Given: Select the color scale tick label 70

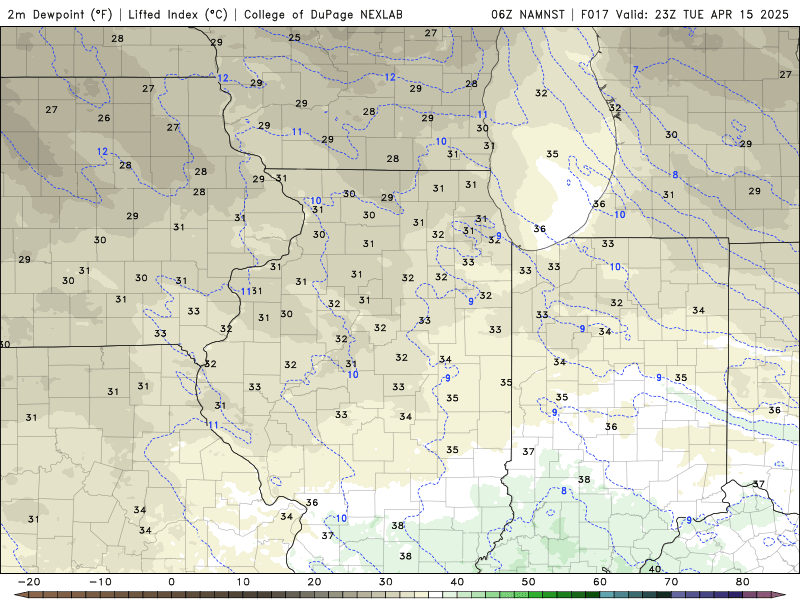Looking at the screenshot, I should pyautogui.click(x=671, y=582).
